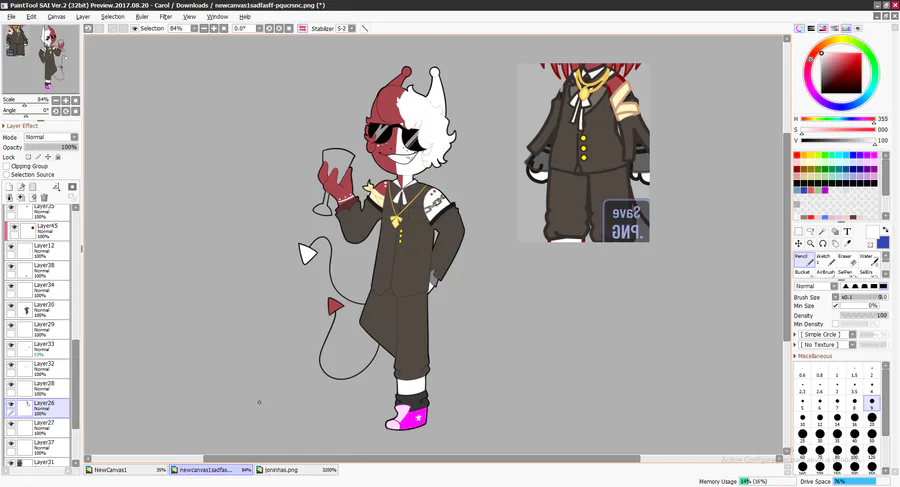The width and height of the screenshot is (900, 487).
Task: Zoom in using Navigator plus button
Action: (x=65, y=100)
